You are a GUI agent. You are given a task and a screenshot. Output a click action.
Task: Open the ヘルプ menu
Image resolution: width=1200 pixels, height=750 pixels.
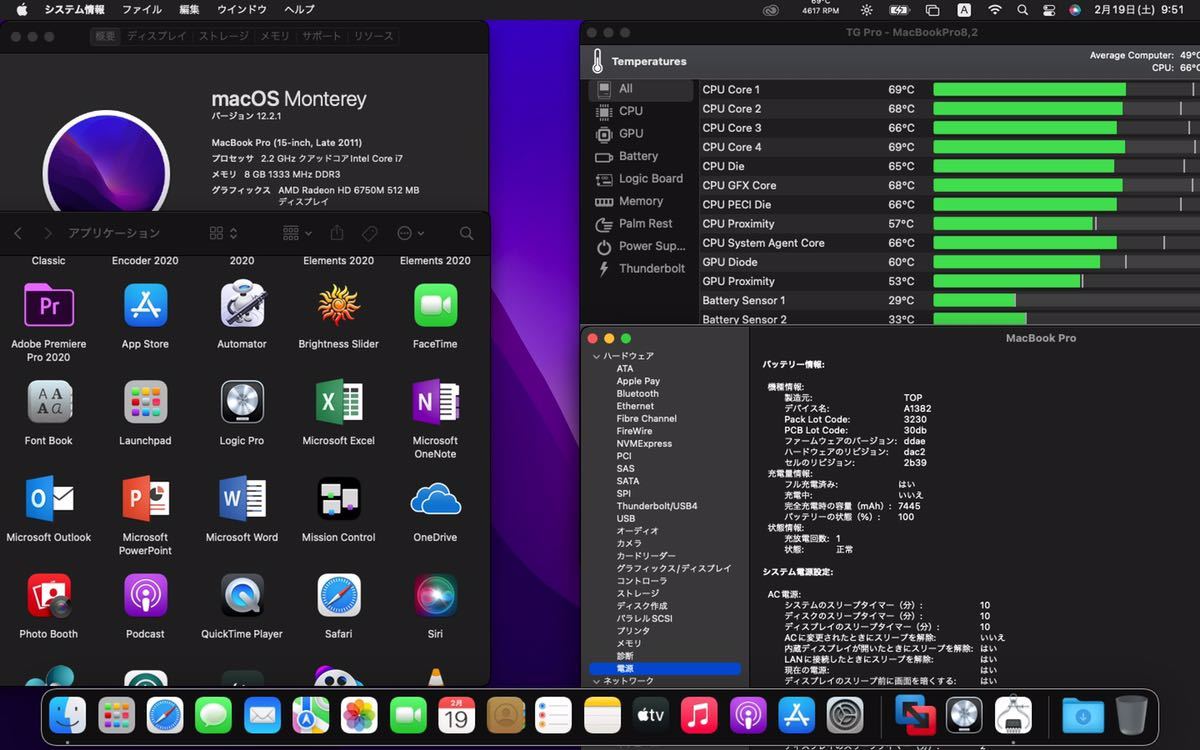pos(299,10)
